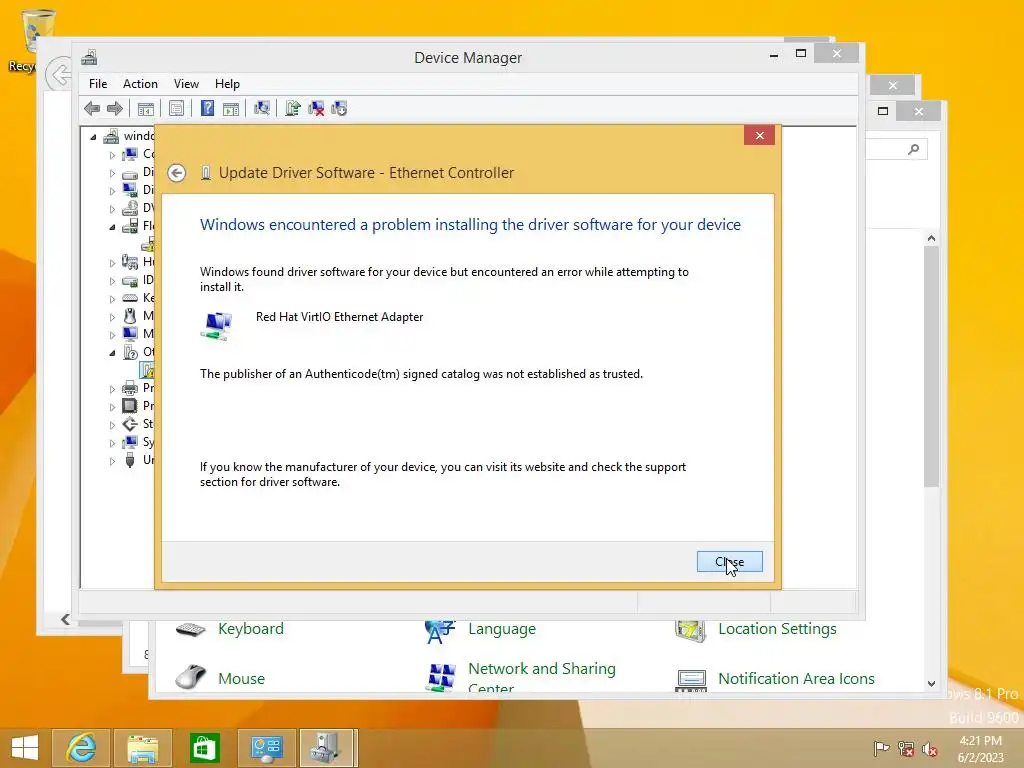This screenshot has height=768, width=1024.
Task: Select the USB controllers plug icon in tree
Action: pyautogui.click(x=130, y=460)
